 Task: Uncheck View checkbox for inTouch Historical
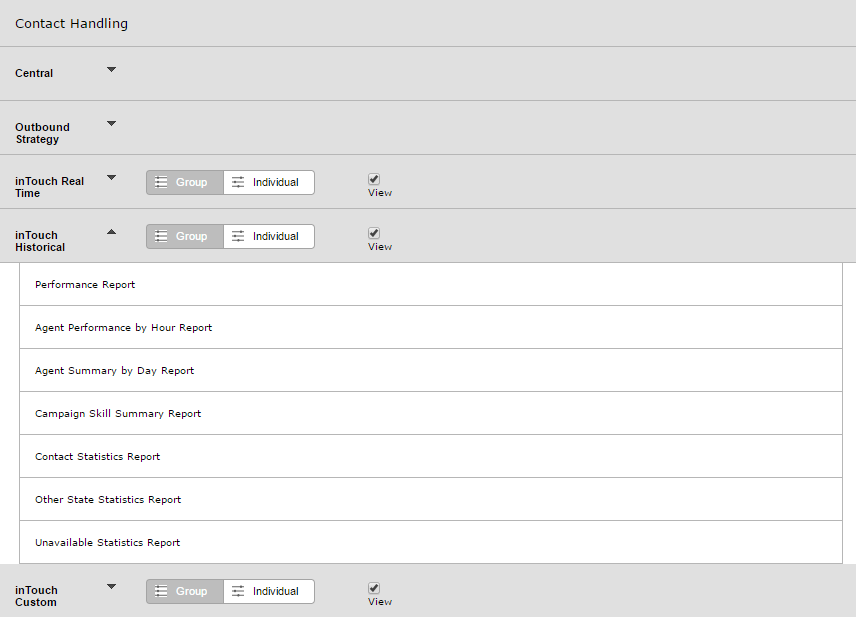(x=374, y=233)
